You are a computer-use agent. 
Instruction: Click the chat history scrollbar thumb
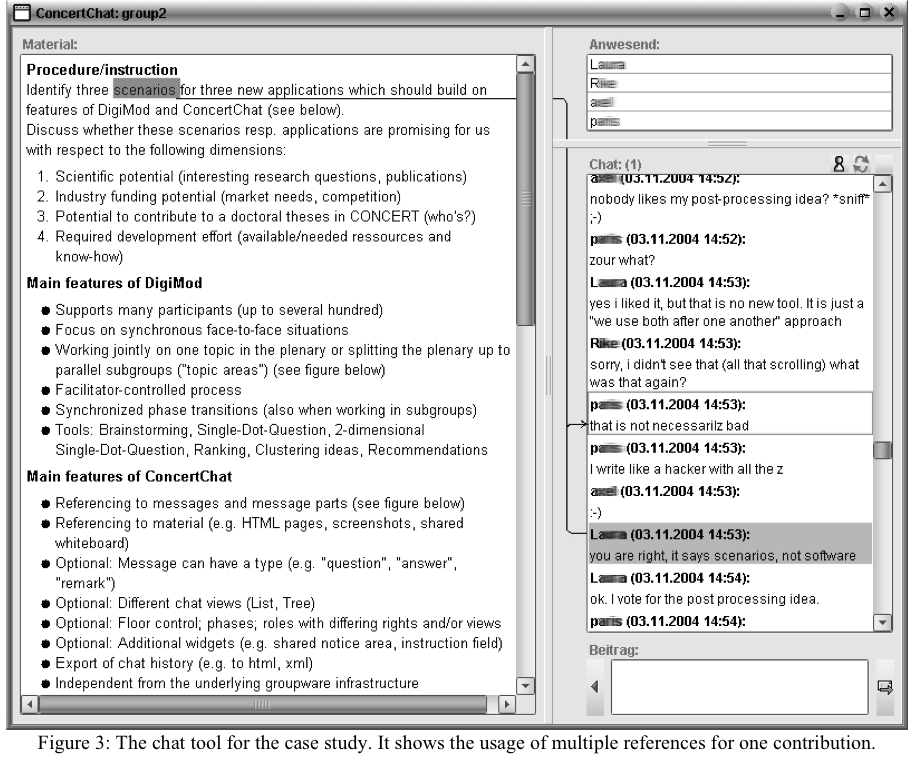882,451
